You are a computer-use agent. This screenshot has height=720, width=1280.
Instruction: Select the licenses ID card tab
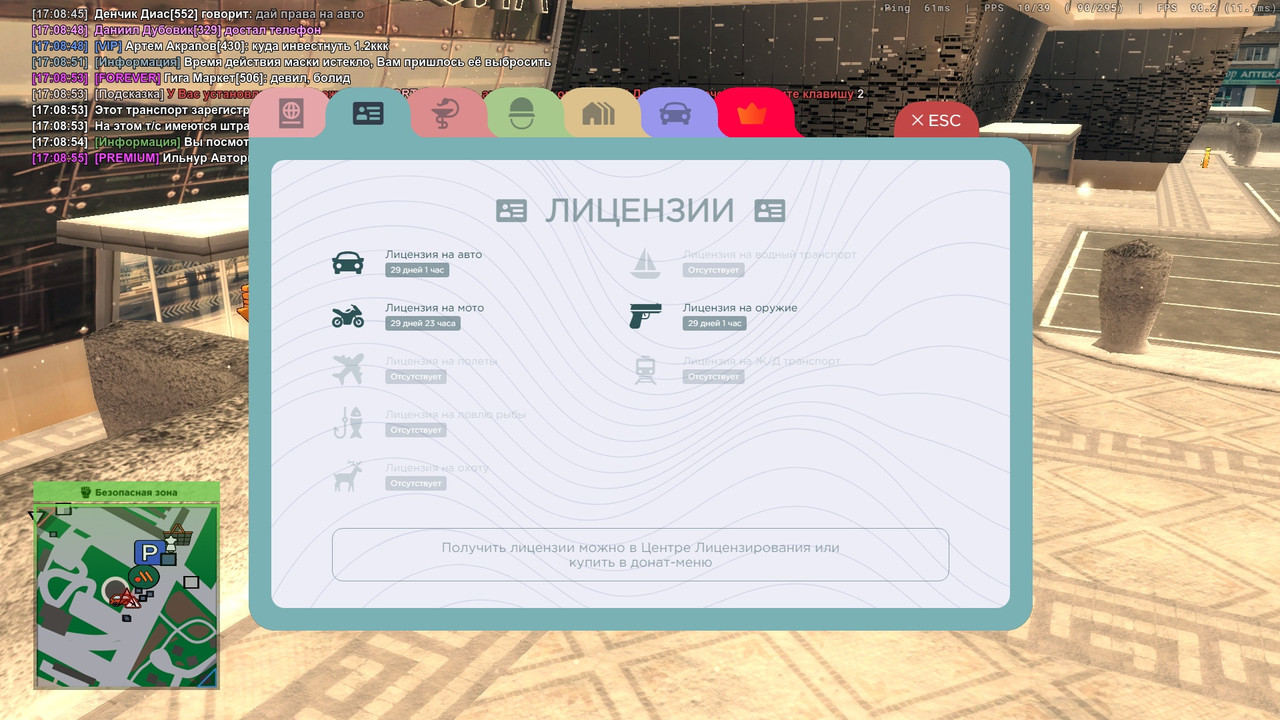368,113
